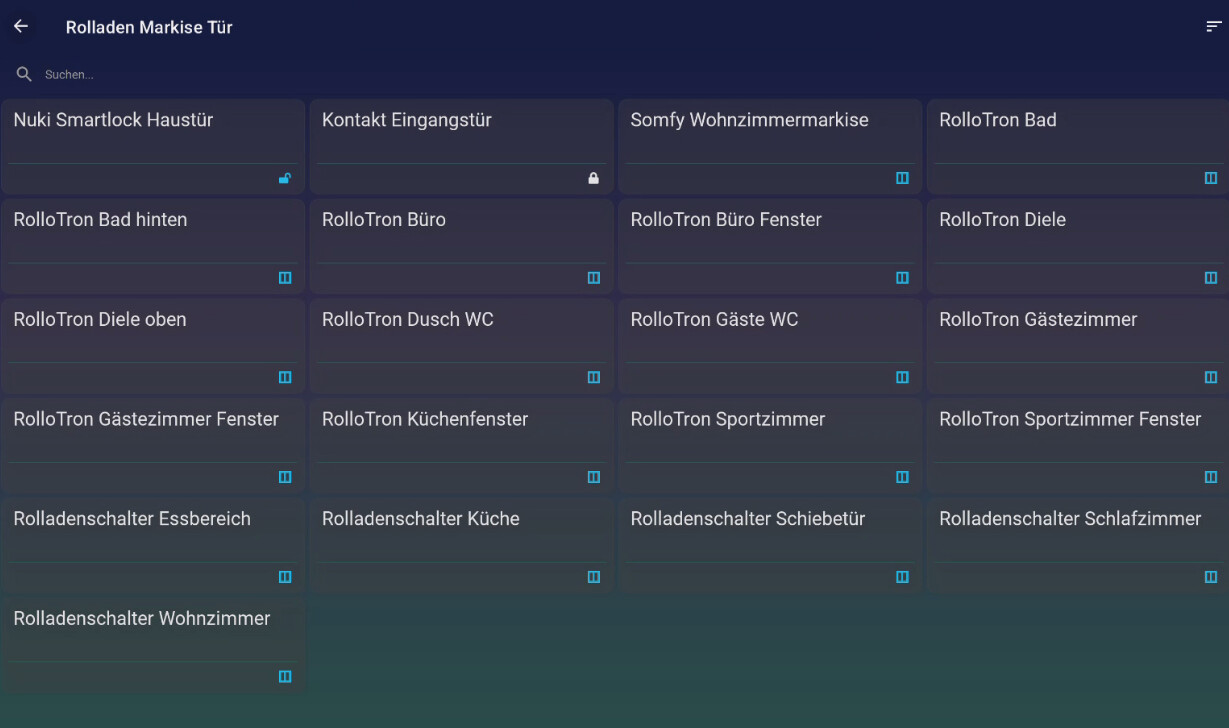1229x728 pixels.
Task: Click the RolloTron Diele oben shutter icon
Action: pos(285,378)
